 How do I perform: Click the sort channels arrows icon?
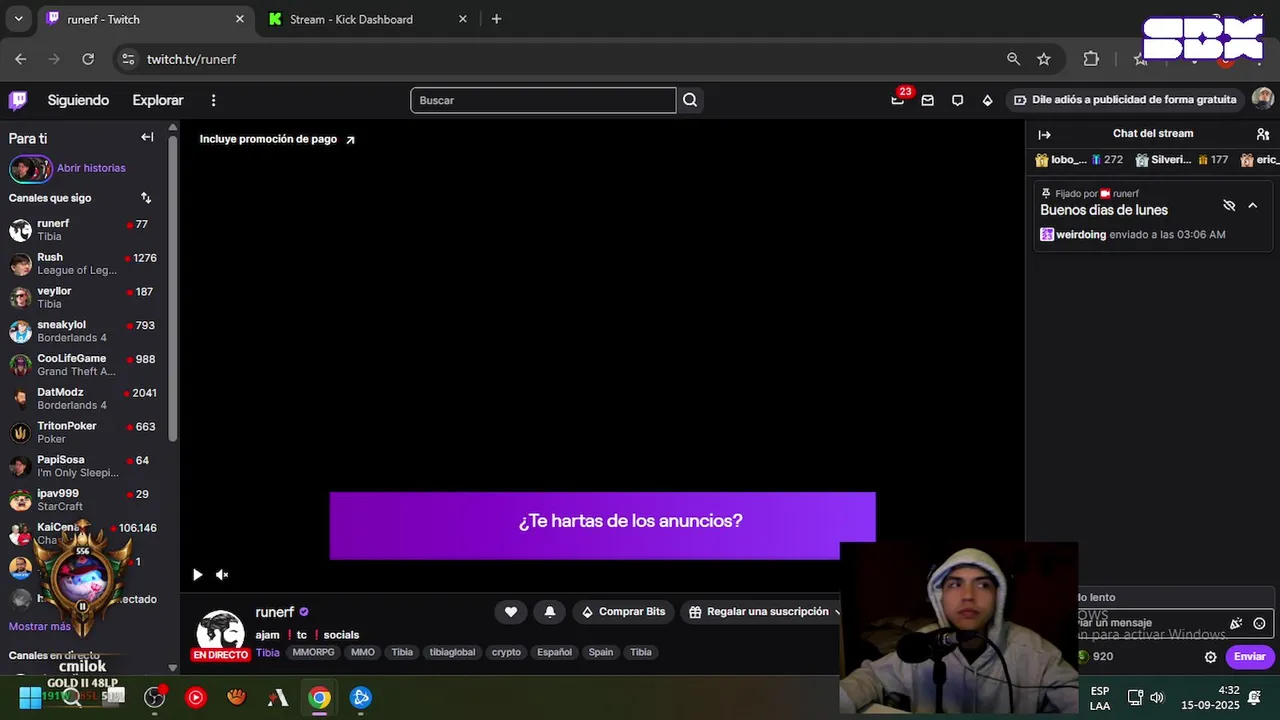pyautogui.click(x=146, y=198)
